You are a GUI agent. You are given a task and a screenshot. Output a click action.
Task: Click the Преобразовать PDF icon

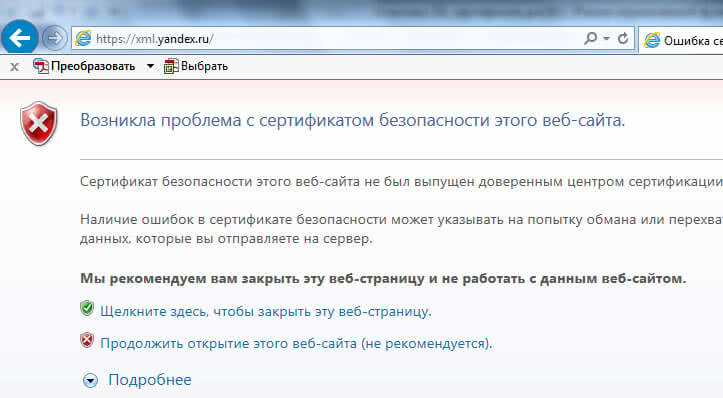41,66
